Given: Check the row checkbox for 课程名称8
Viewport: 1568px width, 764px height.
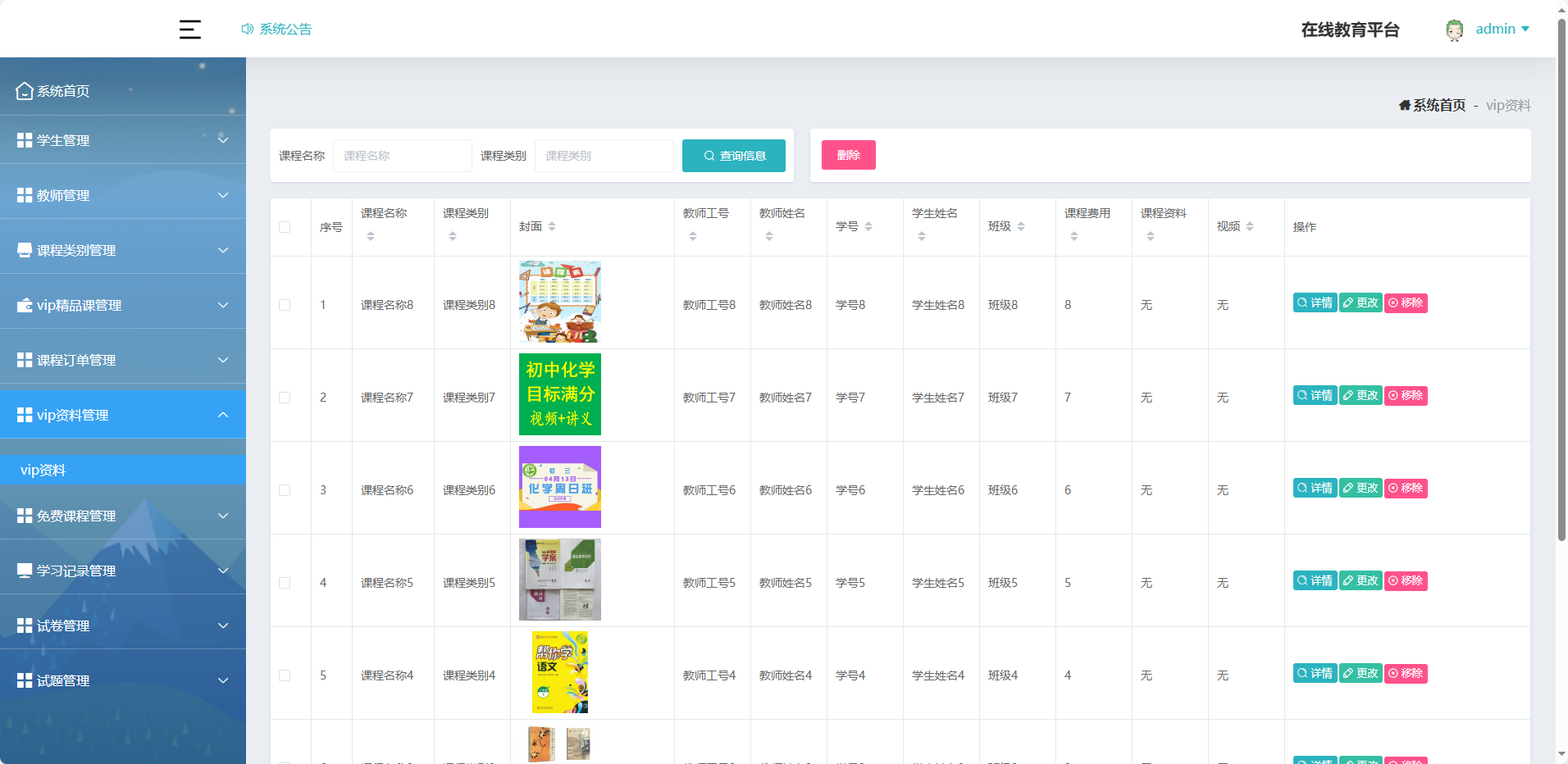Looking at the screenshot, I should pyautogui.click(x=285, y=305).
